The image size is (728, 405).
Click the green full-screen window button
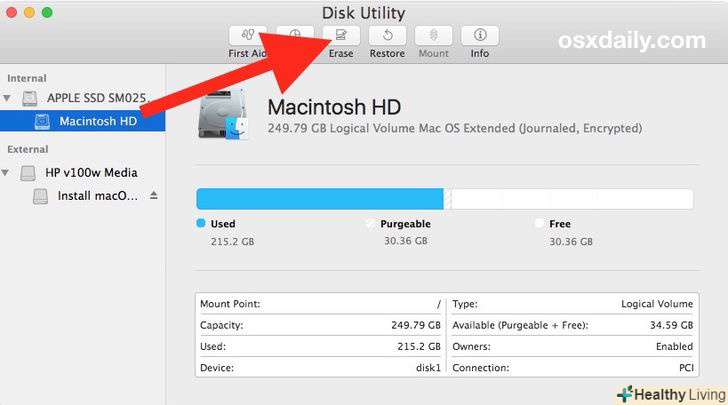pos(47,12)
